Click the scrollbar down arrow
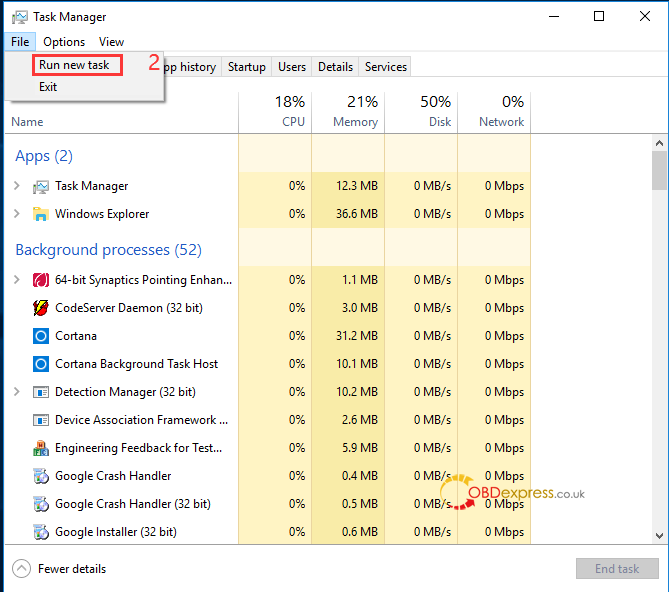669x592 pixels. [x=659, y=536]
